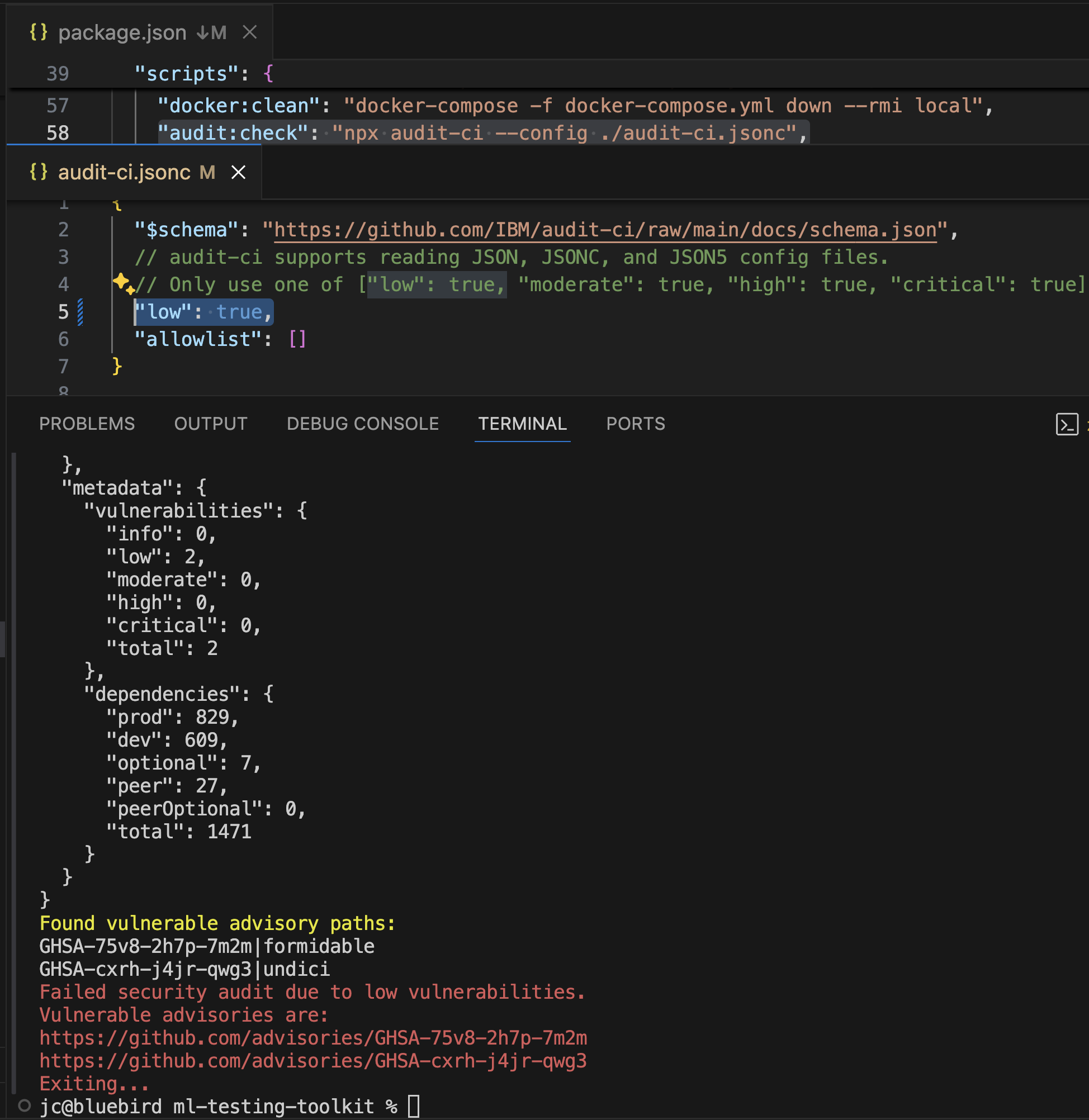1089x1120 pixels.
Task: Open the terminal launch profile icon
Action: point(1067,424)
